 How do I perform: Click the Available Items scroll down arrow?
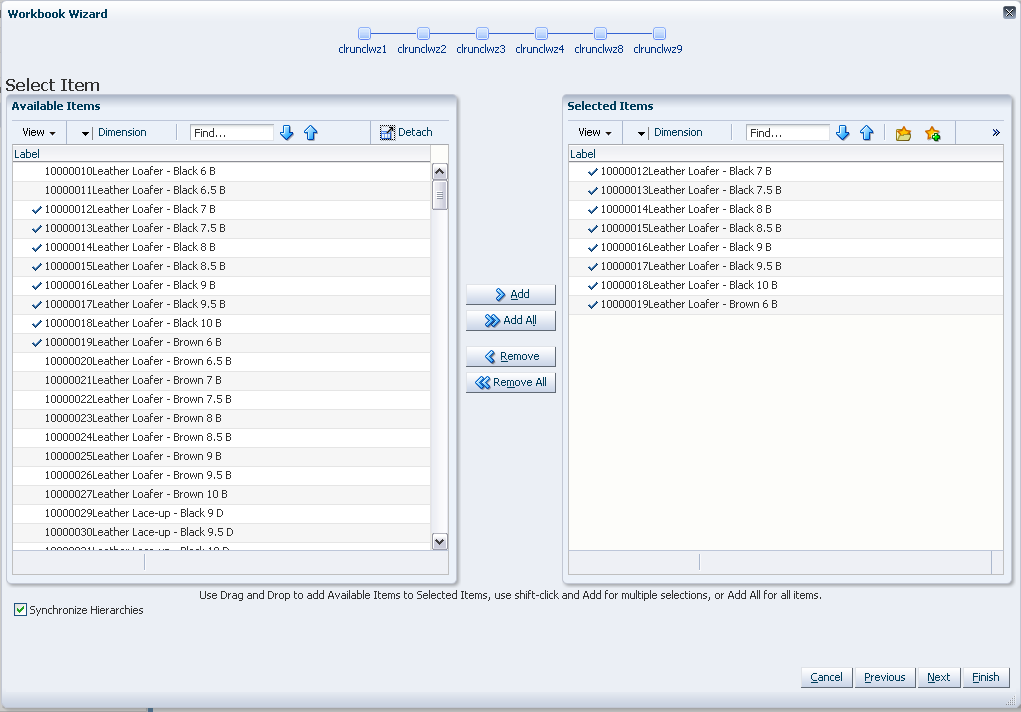[440, 541]
